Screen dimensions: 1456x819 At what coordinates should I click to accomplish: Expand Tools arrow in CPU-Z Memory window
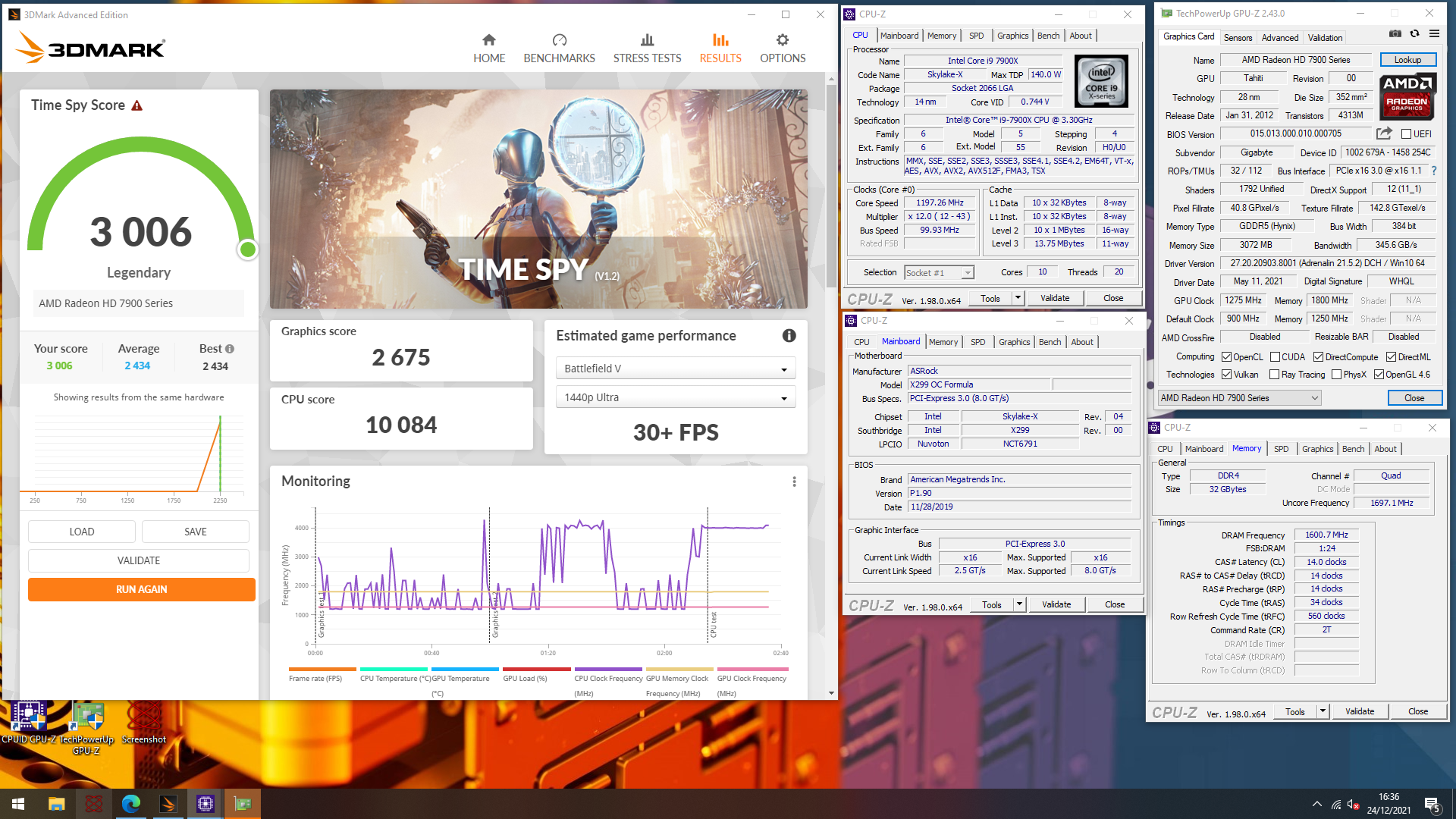(1323, 711)
